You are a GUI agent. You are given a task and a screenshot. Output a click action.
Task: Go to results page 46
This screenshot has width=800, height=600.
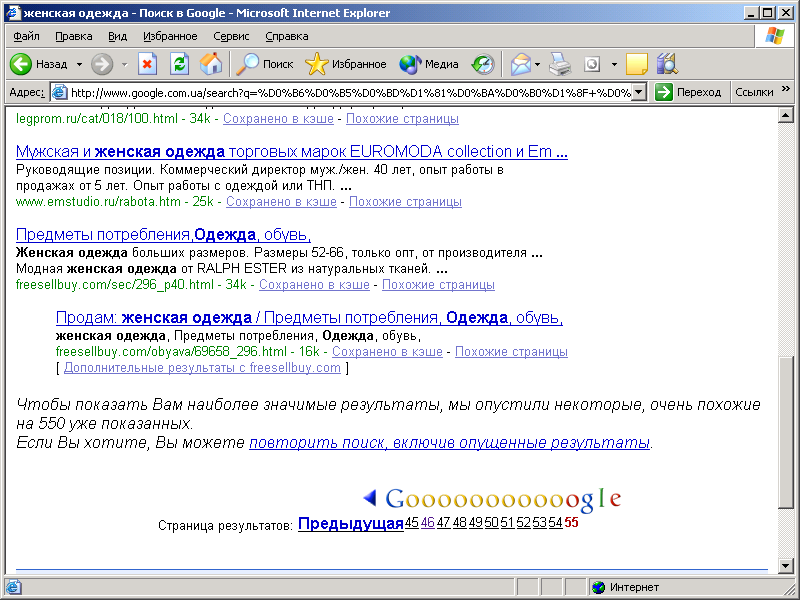pos(428,522)
